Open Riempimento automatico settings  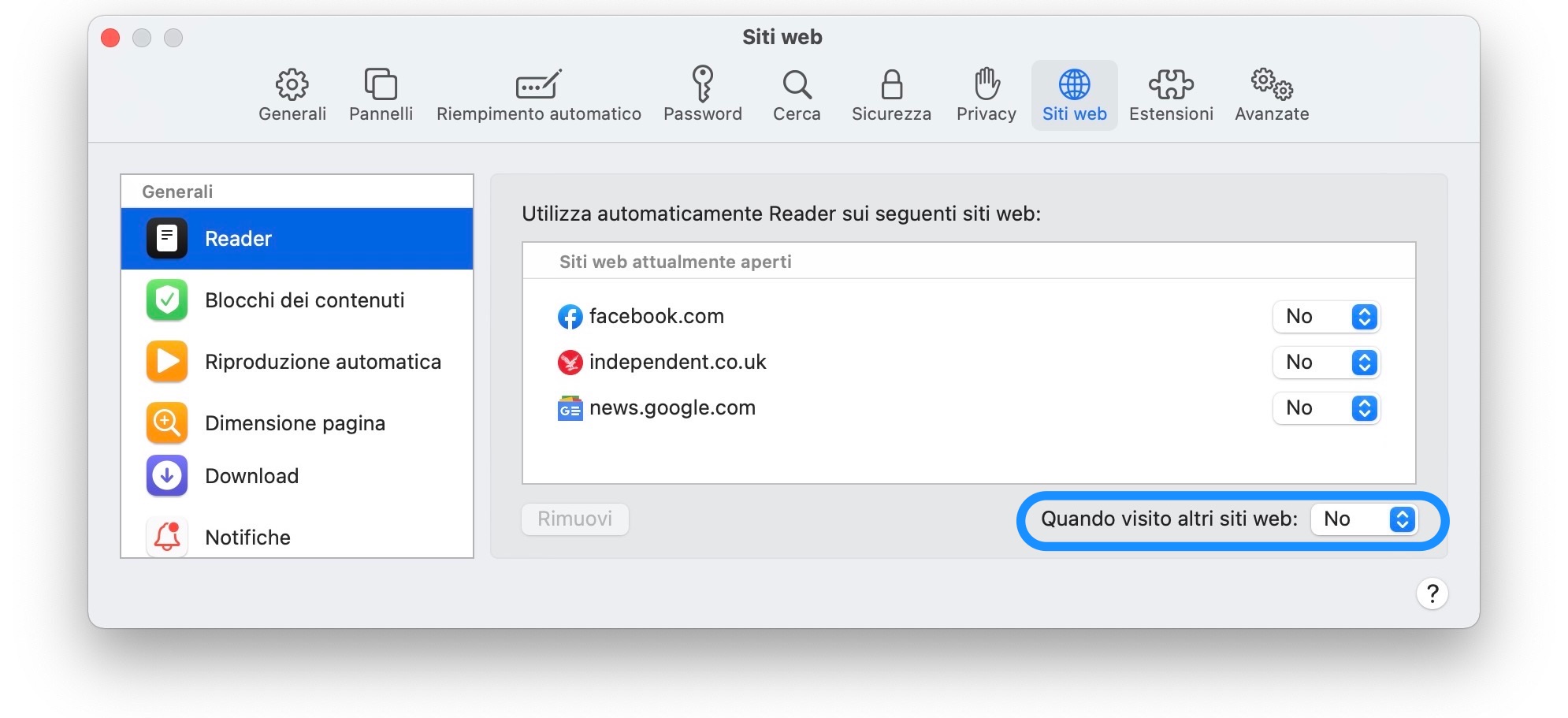(537, 93)
